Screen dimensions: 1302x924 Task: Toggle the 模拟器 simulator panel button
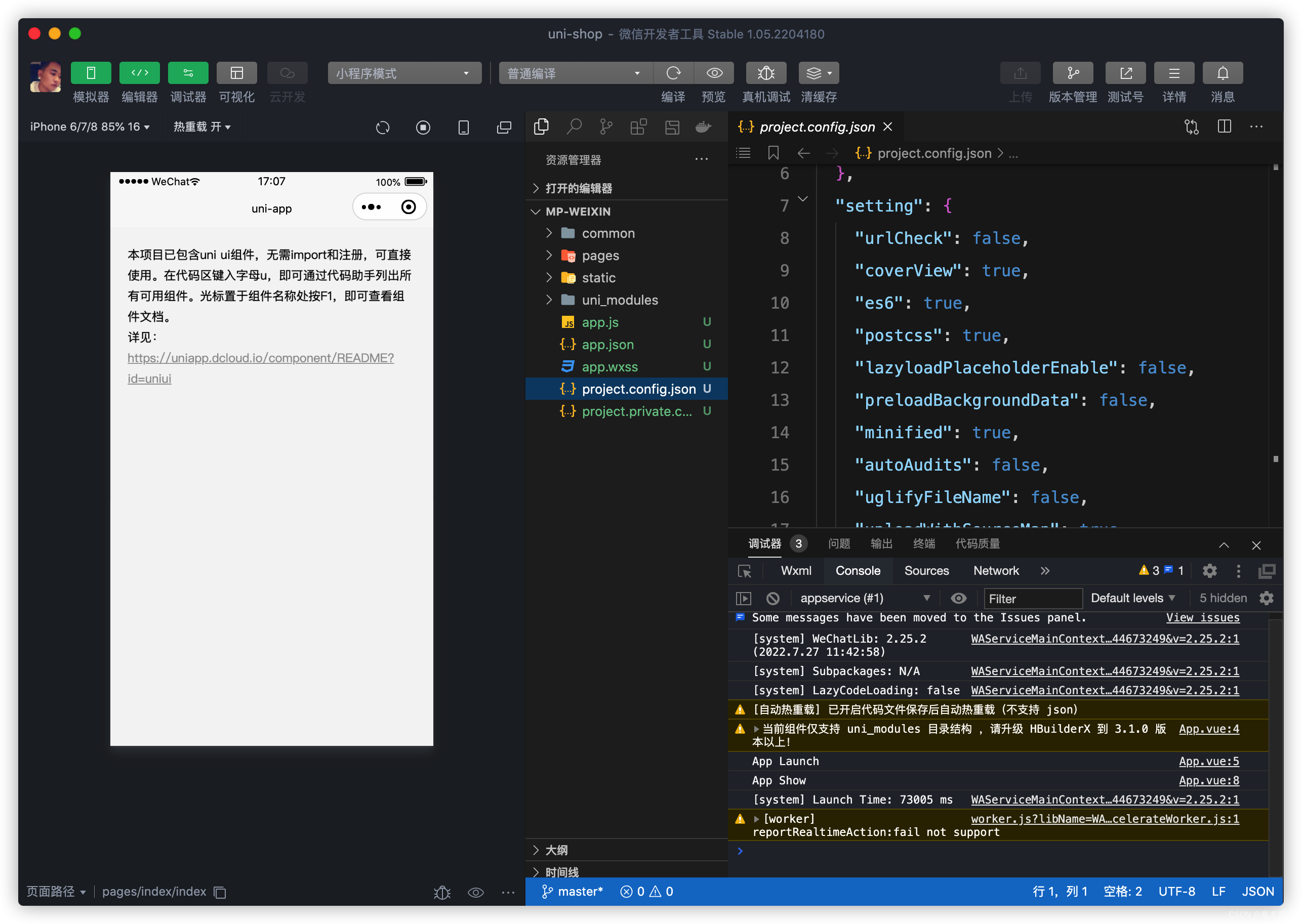[91, 73]
